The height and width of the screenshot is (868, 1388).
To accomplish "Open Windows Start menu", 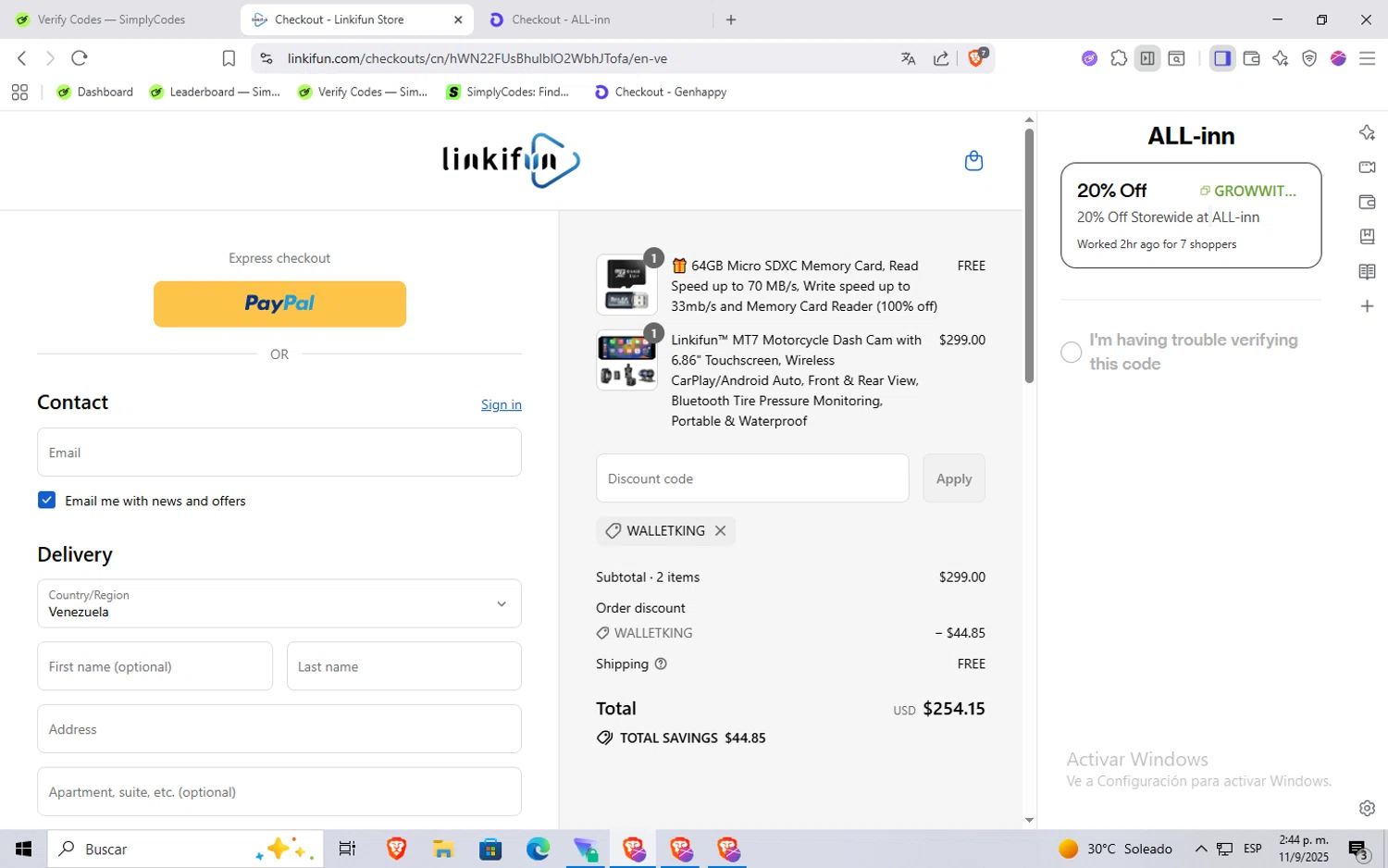I will [x=23, y=849].
